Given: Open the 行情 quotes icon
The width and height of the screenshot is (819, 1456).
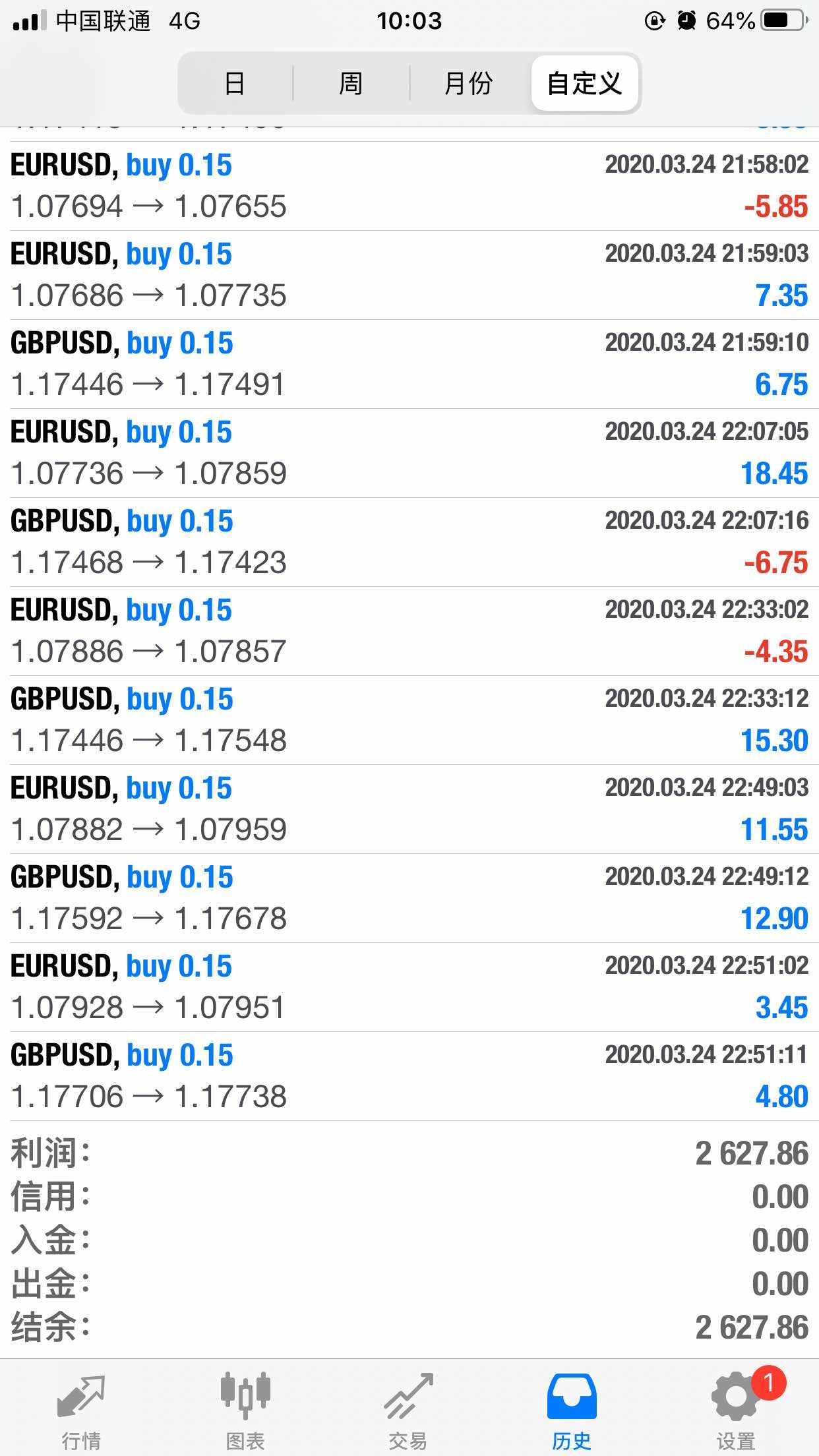Looking at the screenshot, I should 81,1398.
